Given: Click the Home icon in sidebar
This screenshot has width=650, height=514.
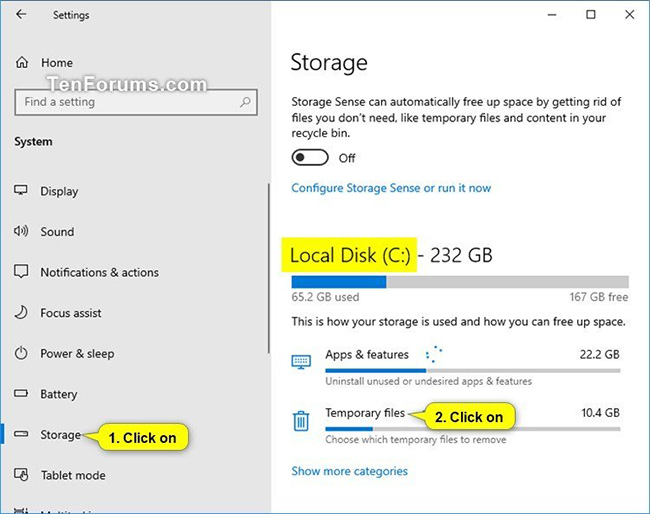Looking at the screenshot, I should coord(22,63).
